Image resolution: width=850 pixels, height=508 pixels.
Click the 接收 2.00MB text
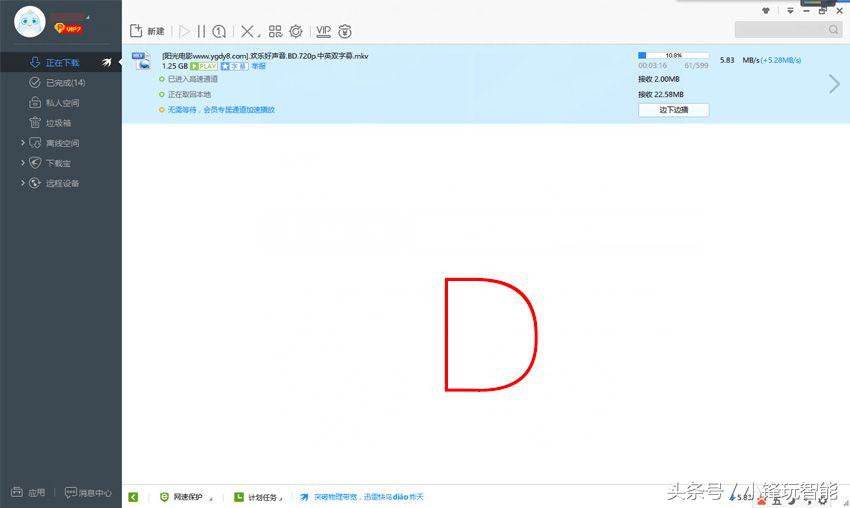click(659, 79)
